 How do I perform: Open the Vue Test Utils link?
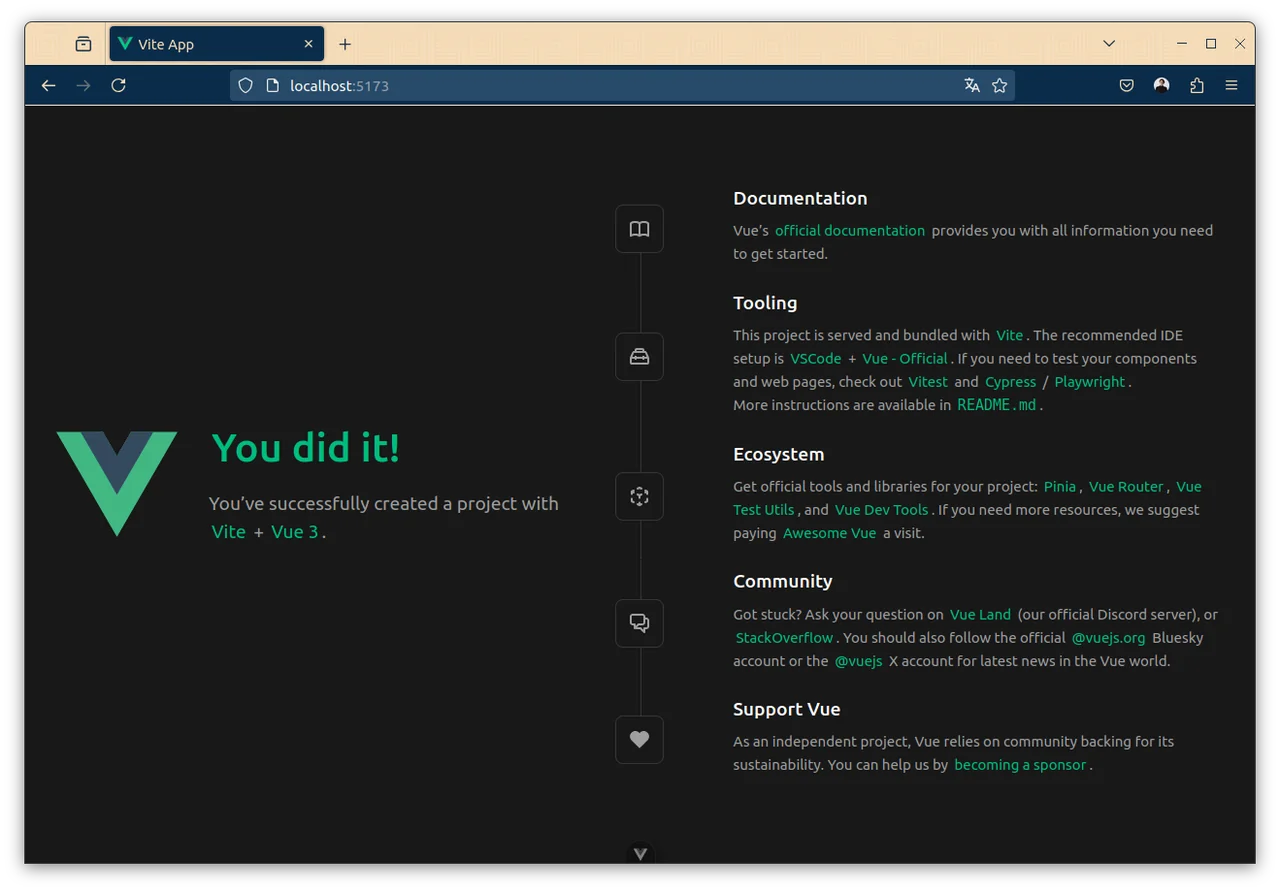tap(967, 498)
